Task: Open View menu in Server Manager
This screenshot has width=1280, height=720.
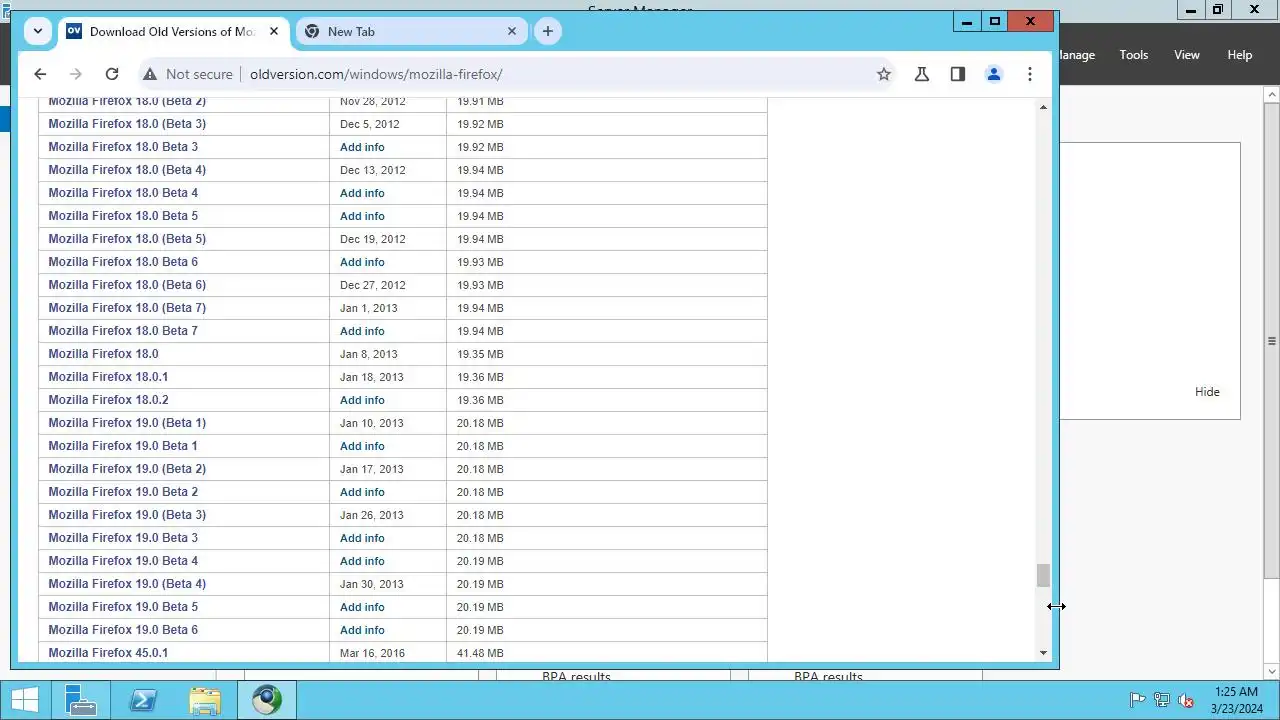Action: [1187, 55]
